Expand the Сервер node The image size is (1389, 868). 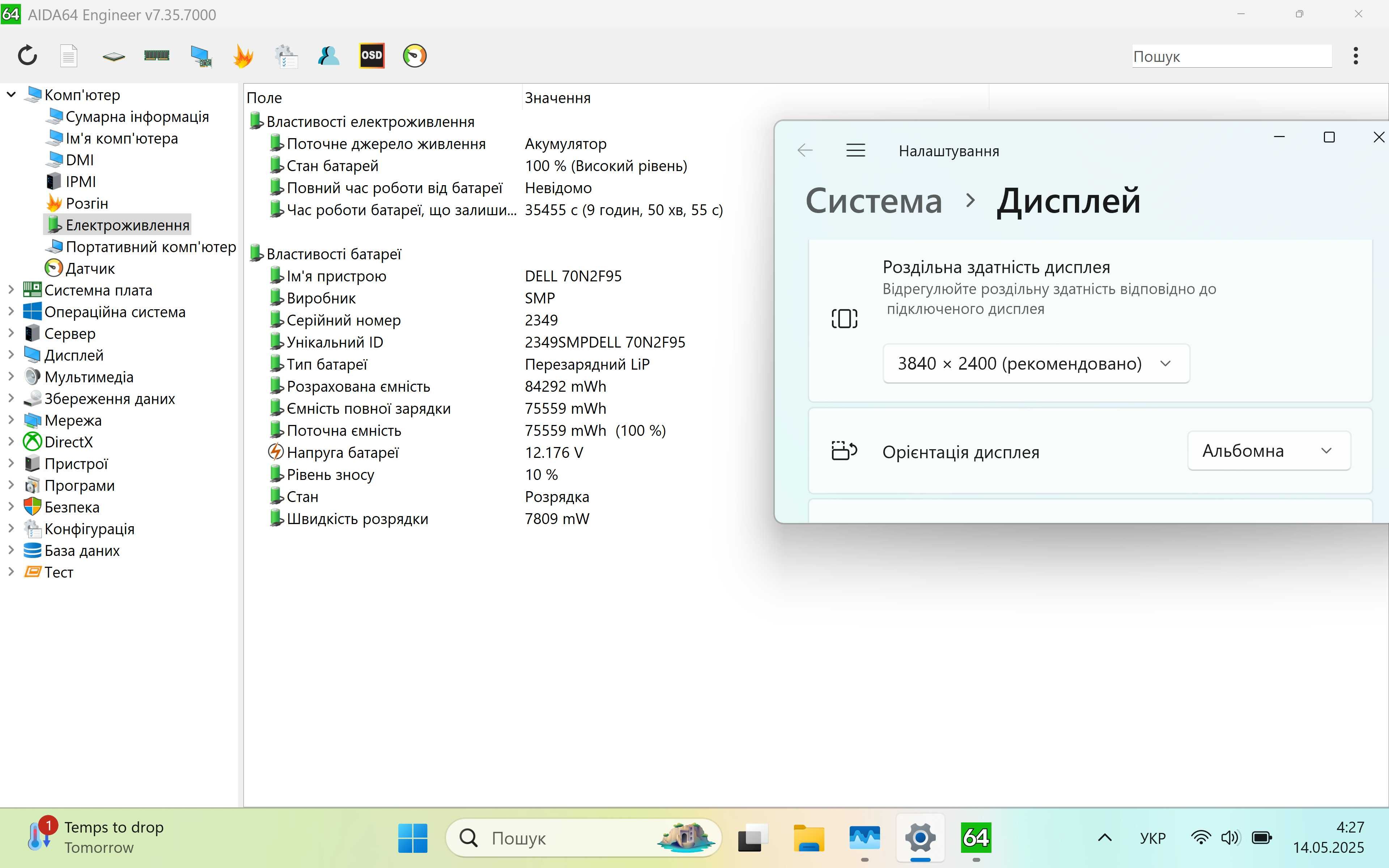point(11,333)
